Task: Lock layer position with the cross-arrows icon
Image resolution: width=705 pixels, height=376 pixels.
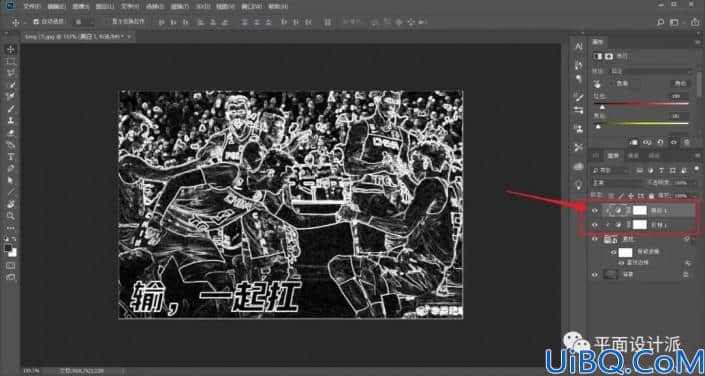Action: click(x=632, y=196)
